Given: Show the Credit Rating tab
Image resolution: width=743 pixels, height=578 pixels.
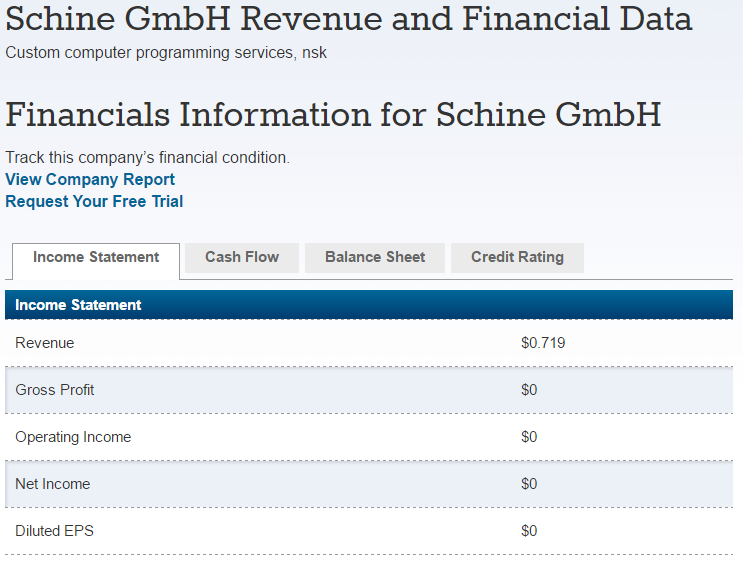Looking at the screenshot, I should point(517,258).
